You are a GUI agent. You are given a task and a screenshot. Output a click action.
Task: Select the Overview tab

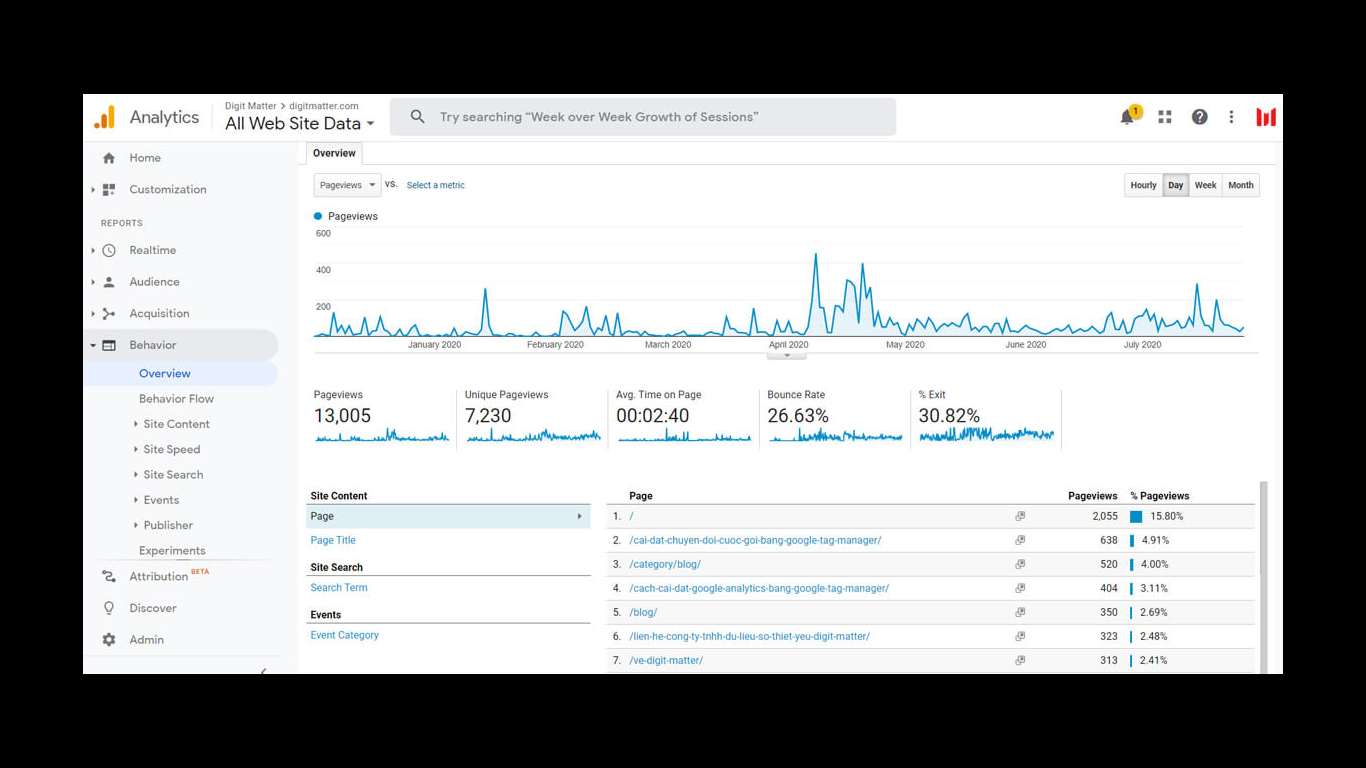pos(334,153)
